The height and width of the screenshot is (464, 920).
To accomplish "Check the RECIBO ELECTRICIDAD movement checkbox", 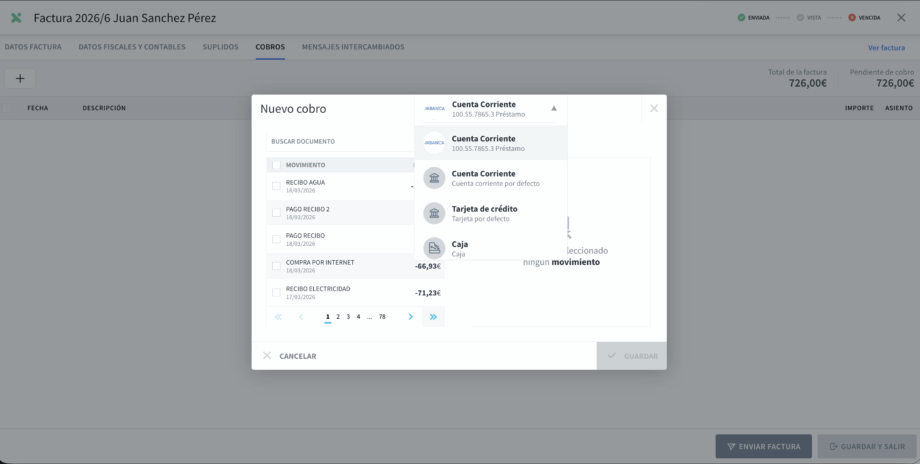I will tap(276, 293).
